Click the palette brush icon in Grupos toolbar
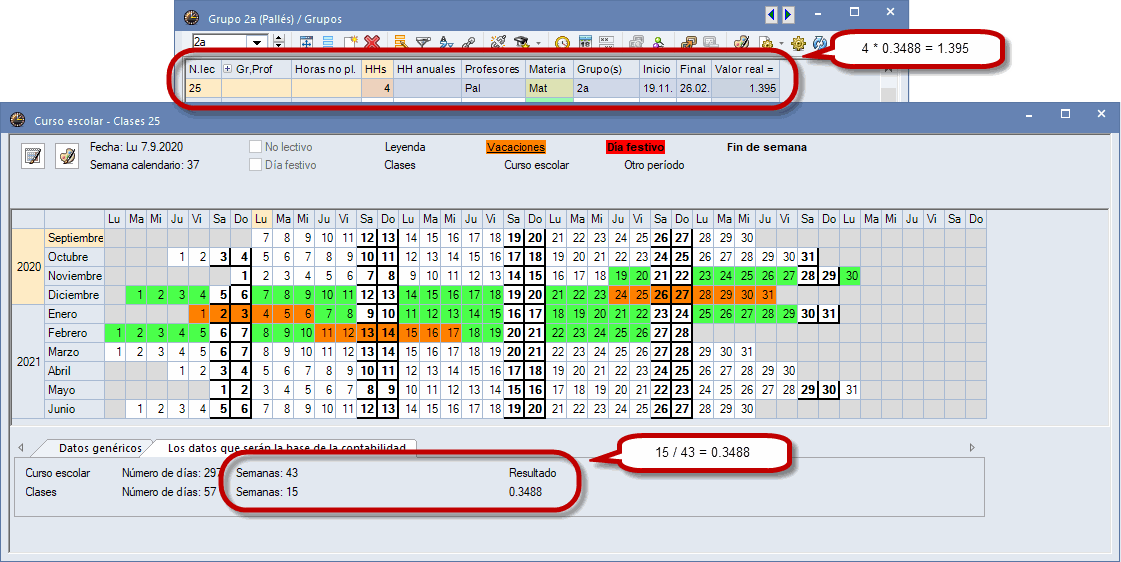Image resolution: width=1121 pixels, height=562 pixels. click(x=741, y=42)
